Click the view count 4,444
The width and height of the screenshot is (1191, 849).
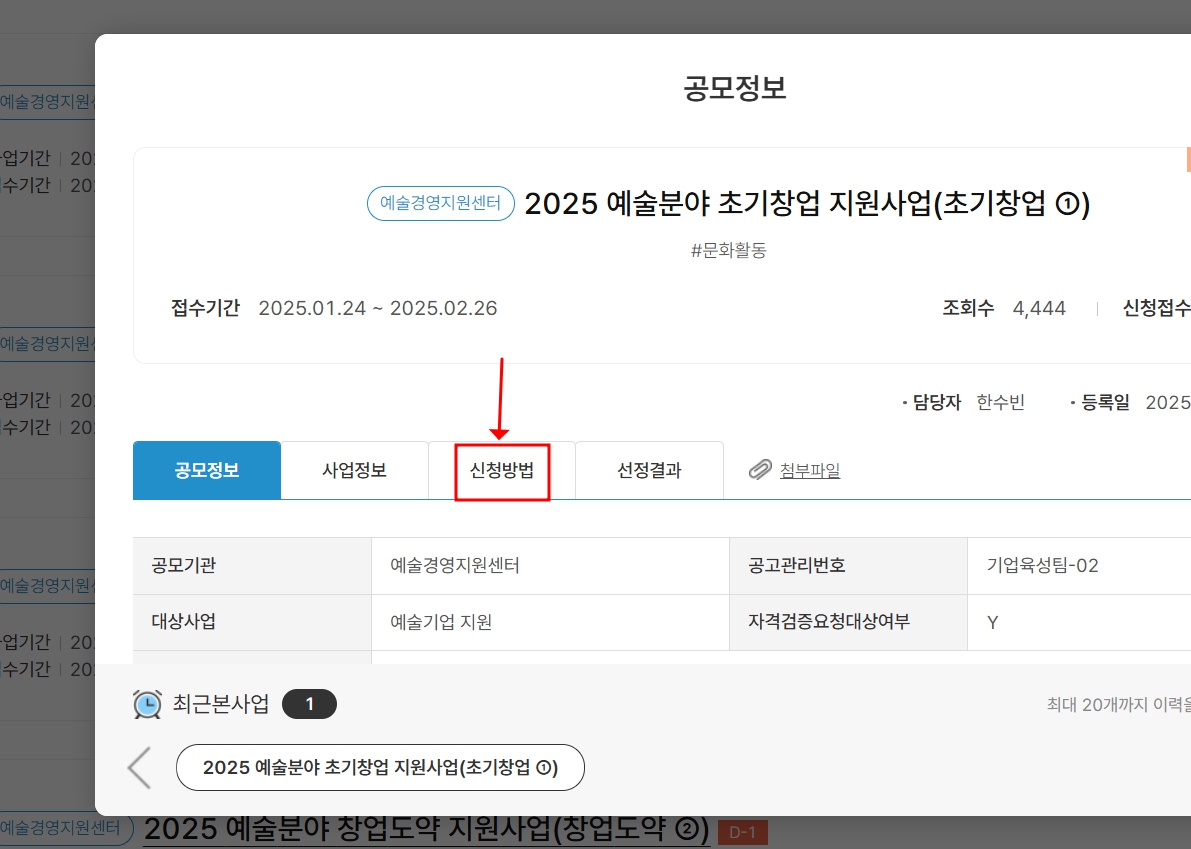[x=1039, y=308]
